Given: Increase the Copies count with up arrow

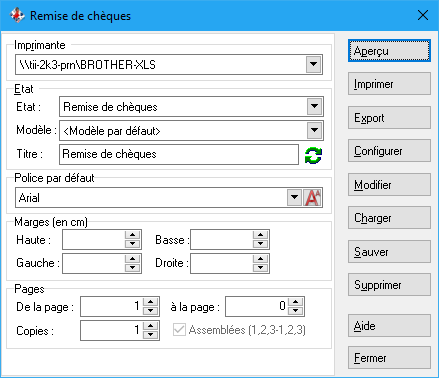Looking at the screenshot, I should (x=151, y=326).
